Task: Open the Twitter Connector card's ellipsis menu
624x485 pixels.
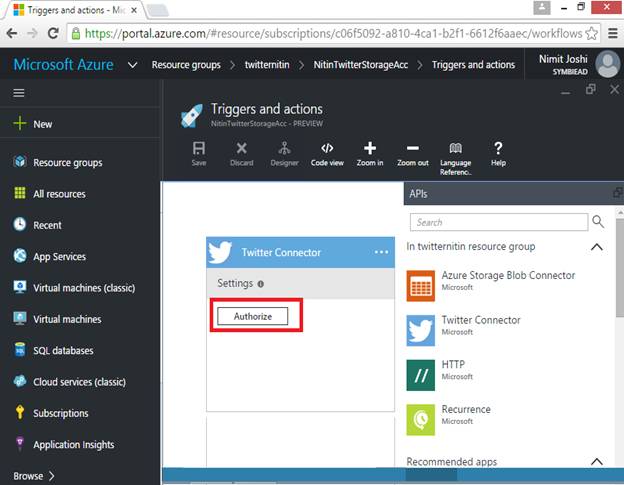Action: click(381, 252)
